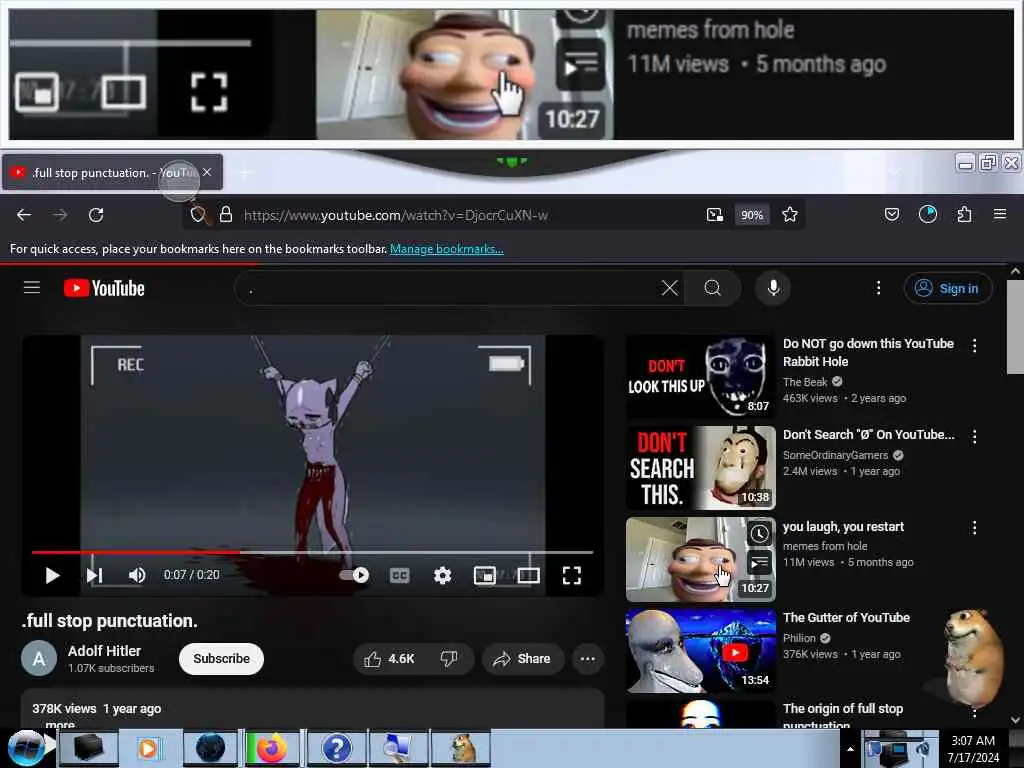Search with your voice microphone
Screen dimensions: 1024x768
pyautogui.click(x=773, y=288)
